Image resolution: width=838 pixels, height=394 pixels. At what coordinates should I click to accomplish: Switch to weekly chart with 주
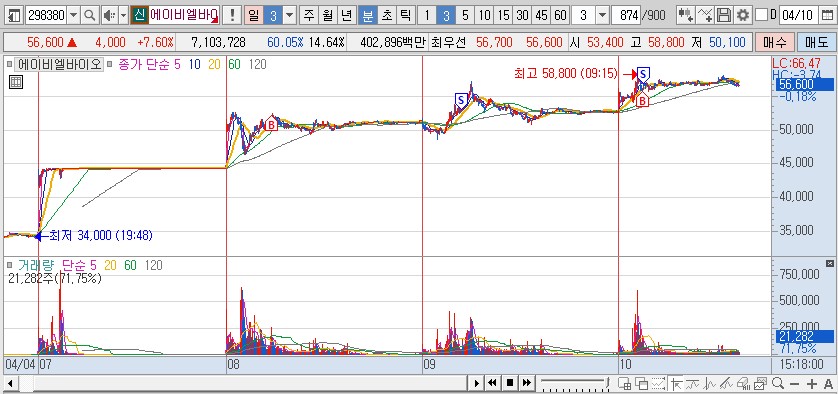point(308,15)
